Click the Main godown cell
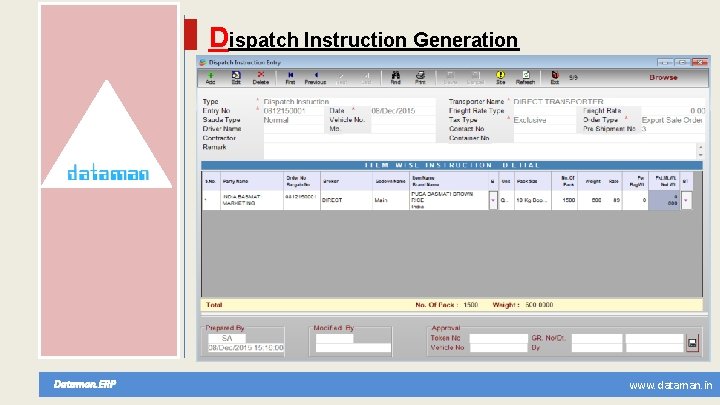 pos(391,201)
